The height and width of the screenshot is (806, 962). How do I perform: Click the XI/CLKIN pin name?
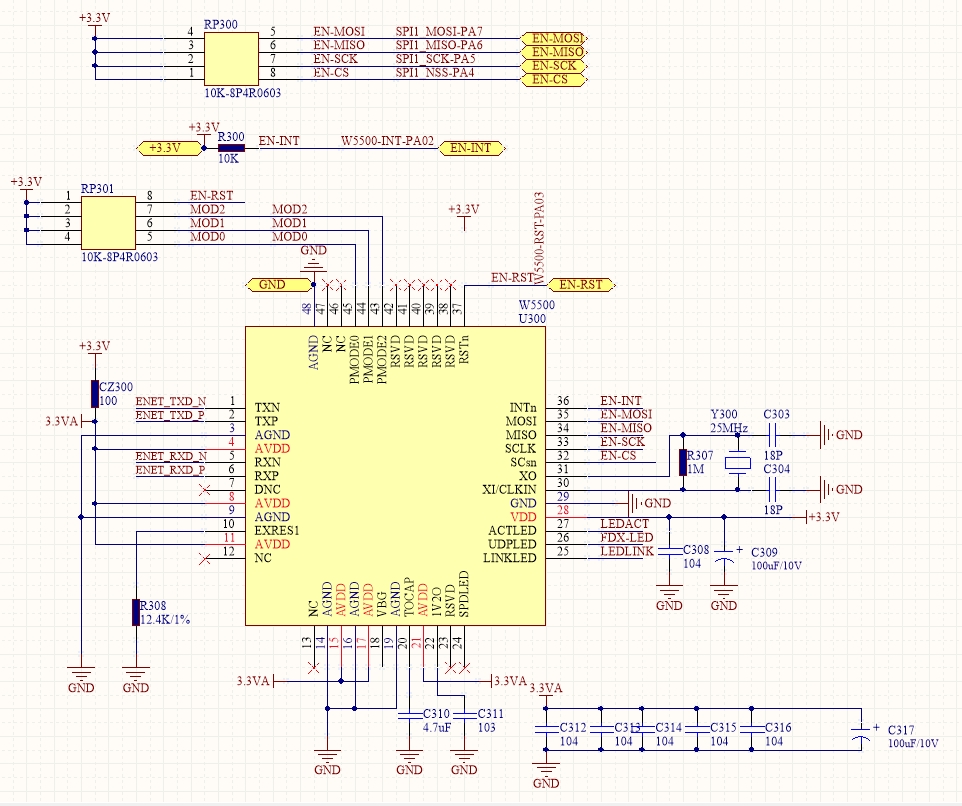tap(509, 489)
